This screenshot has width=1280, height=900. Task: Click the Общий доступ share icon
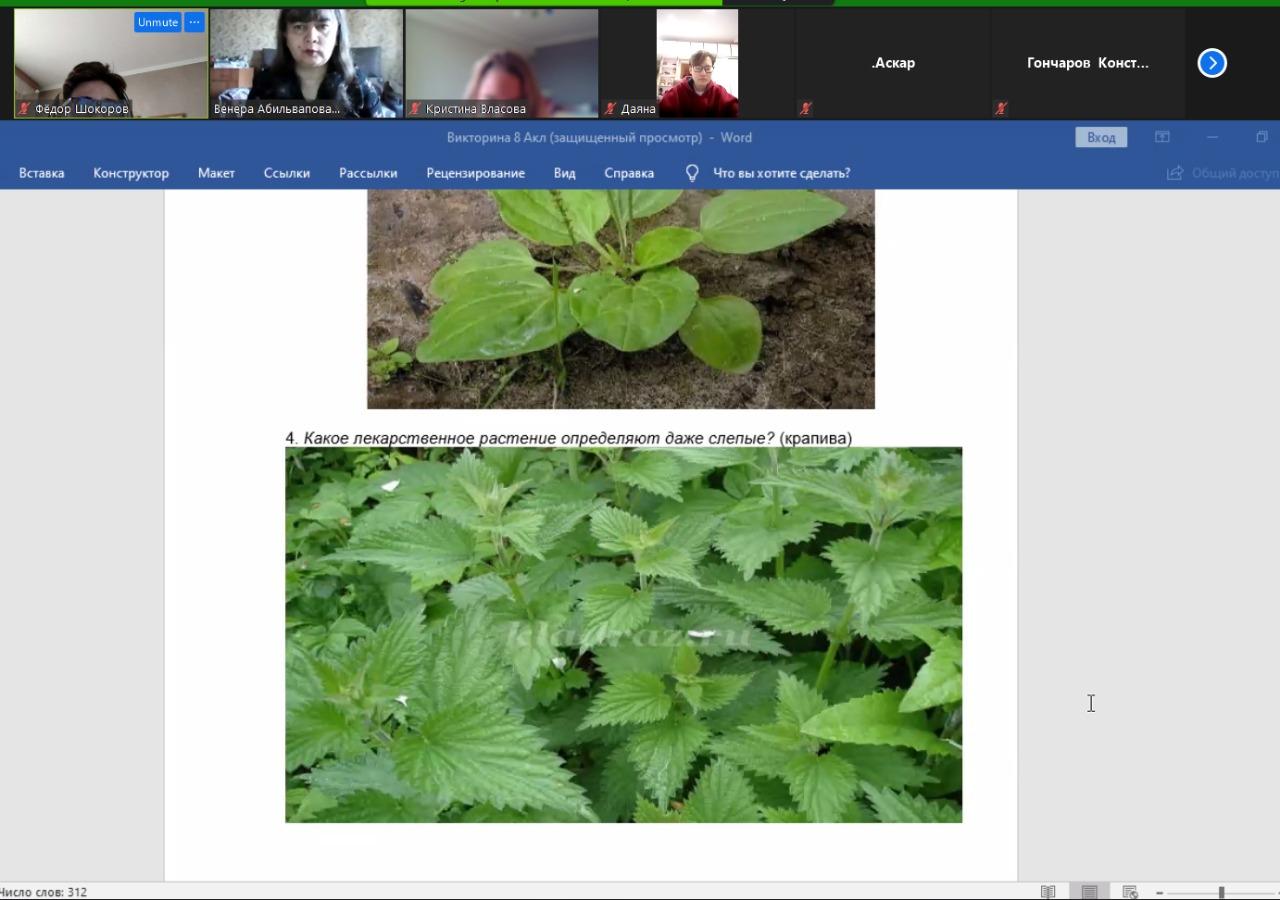[x=1175, y=173]
